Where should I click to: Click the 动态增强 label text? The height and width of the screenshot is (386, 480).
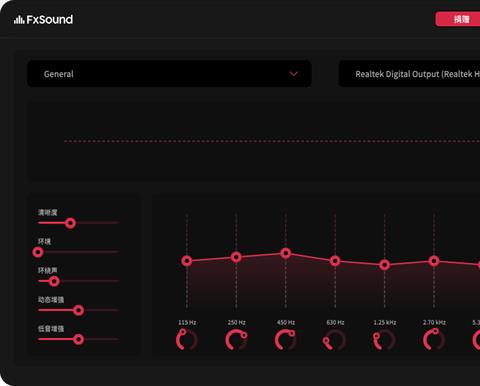[51, 299]
